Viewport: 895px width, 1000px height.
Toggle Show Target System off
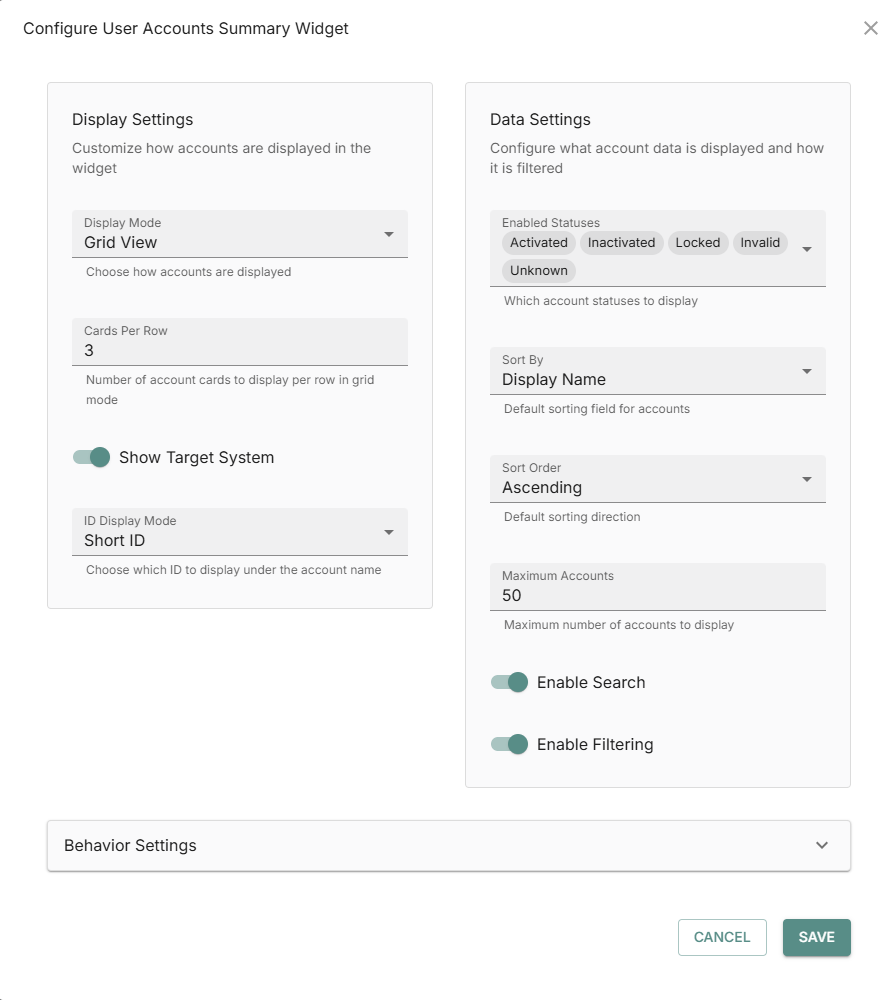(x=90, y=457)
